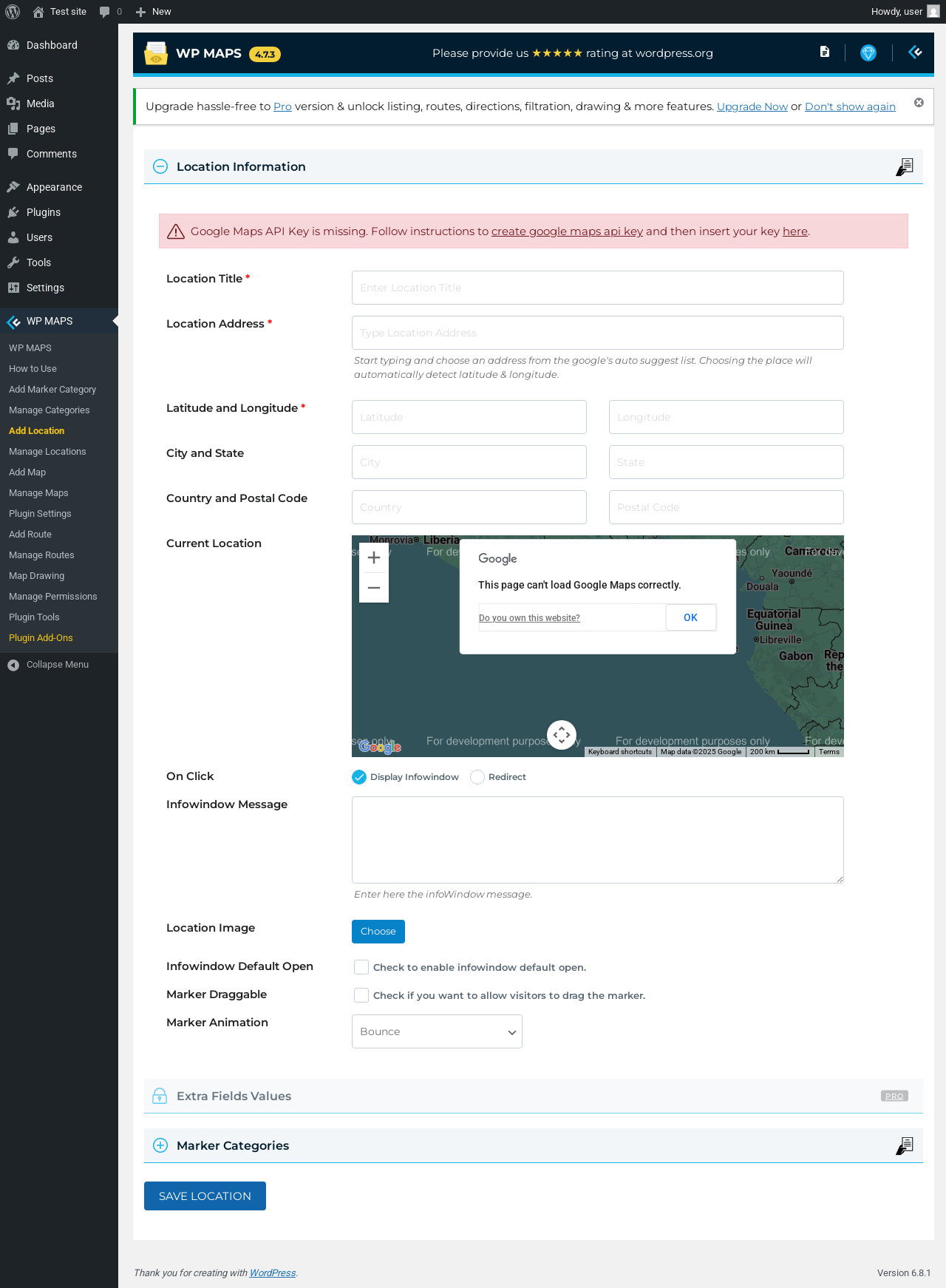Open Plugin Add-Ons submenu item
This screenshot has height=1288, width=946.
[x=41, y=638]
